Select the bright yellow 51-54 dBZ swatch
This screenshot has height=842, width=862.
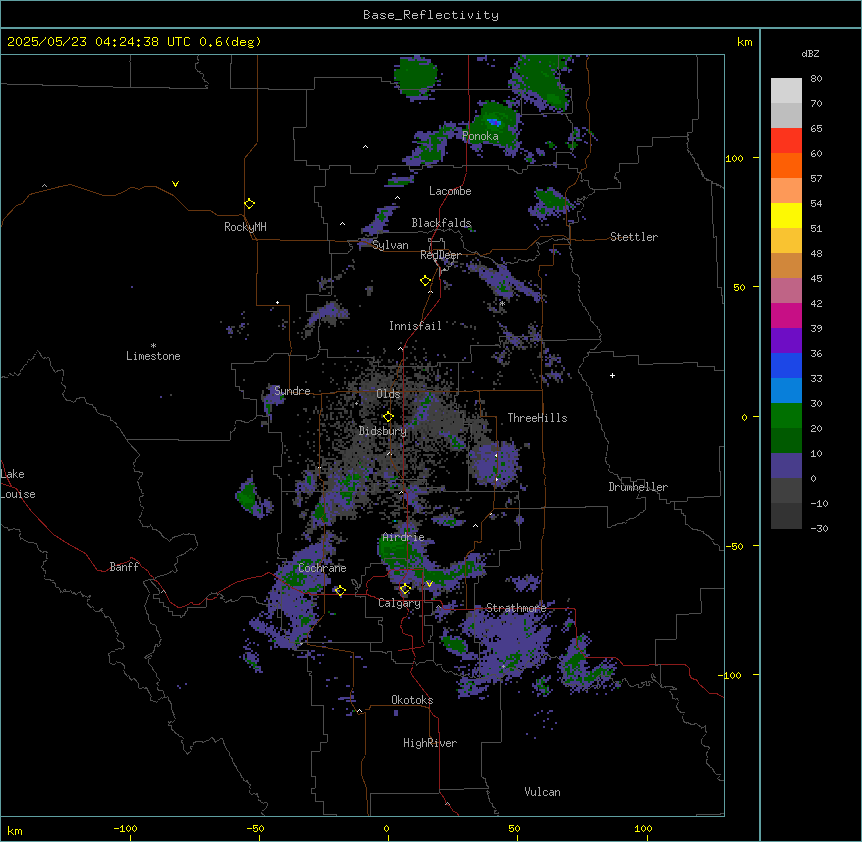pos(786,215)
